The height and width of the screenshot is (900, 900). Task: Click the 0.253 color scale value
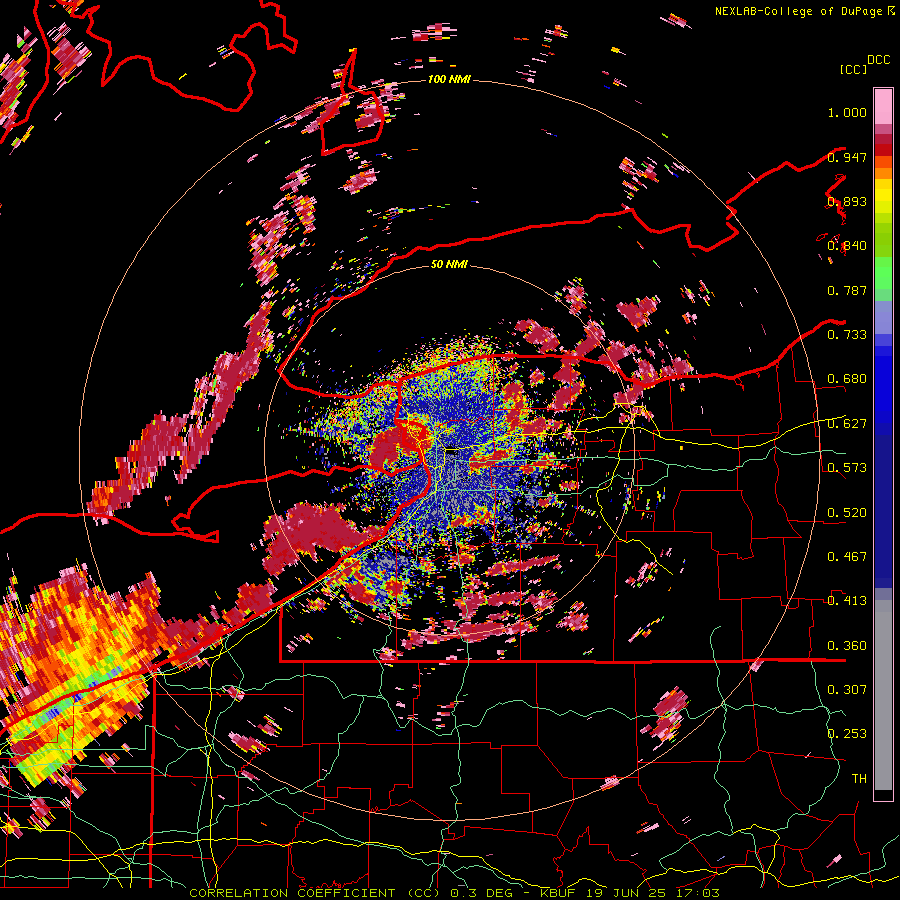pos(847,734)
